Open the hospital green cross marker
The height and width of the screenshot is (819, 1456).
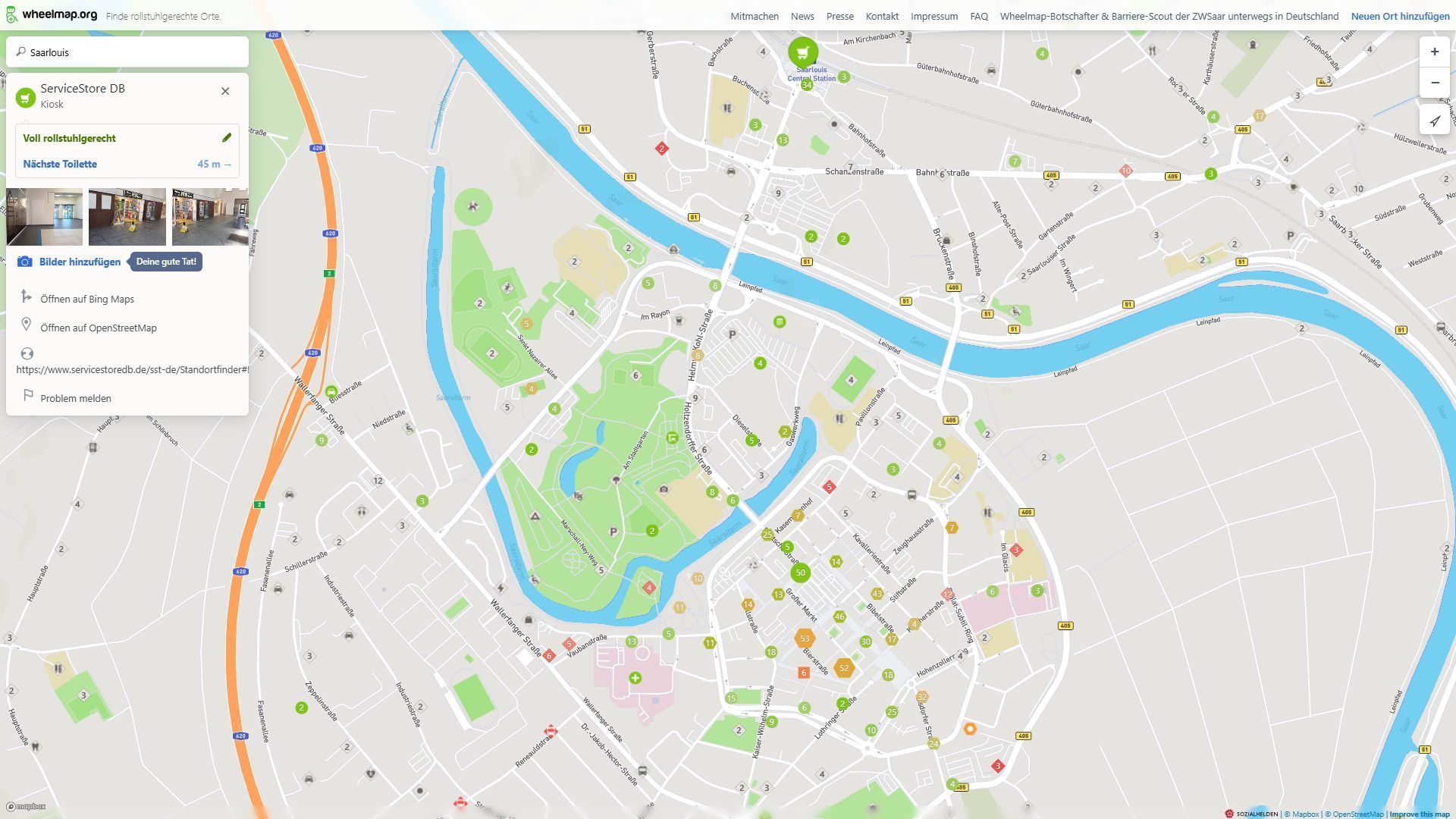[x=635, y=678]
